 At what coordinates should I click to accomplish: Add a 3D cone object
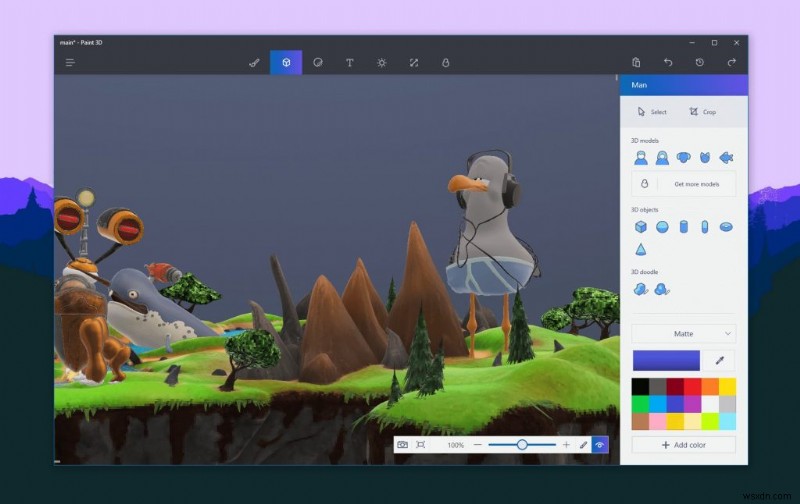click(x=641, y=249)
